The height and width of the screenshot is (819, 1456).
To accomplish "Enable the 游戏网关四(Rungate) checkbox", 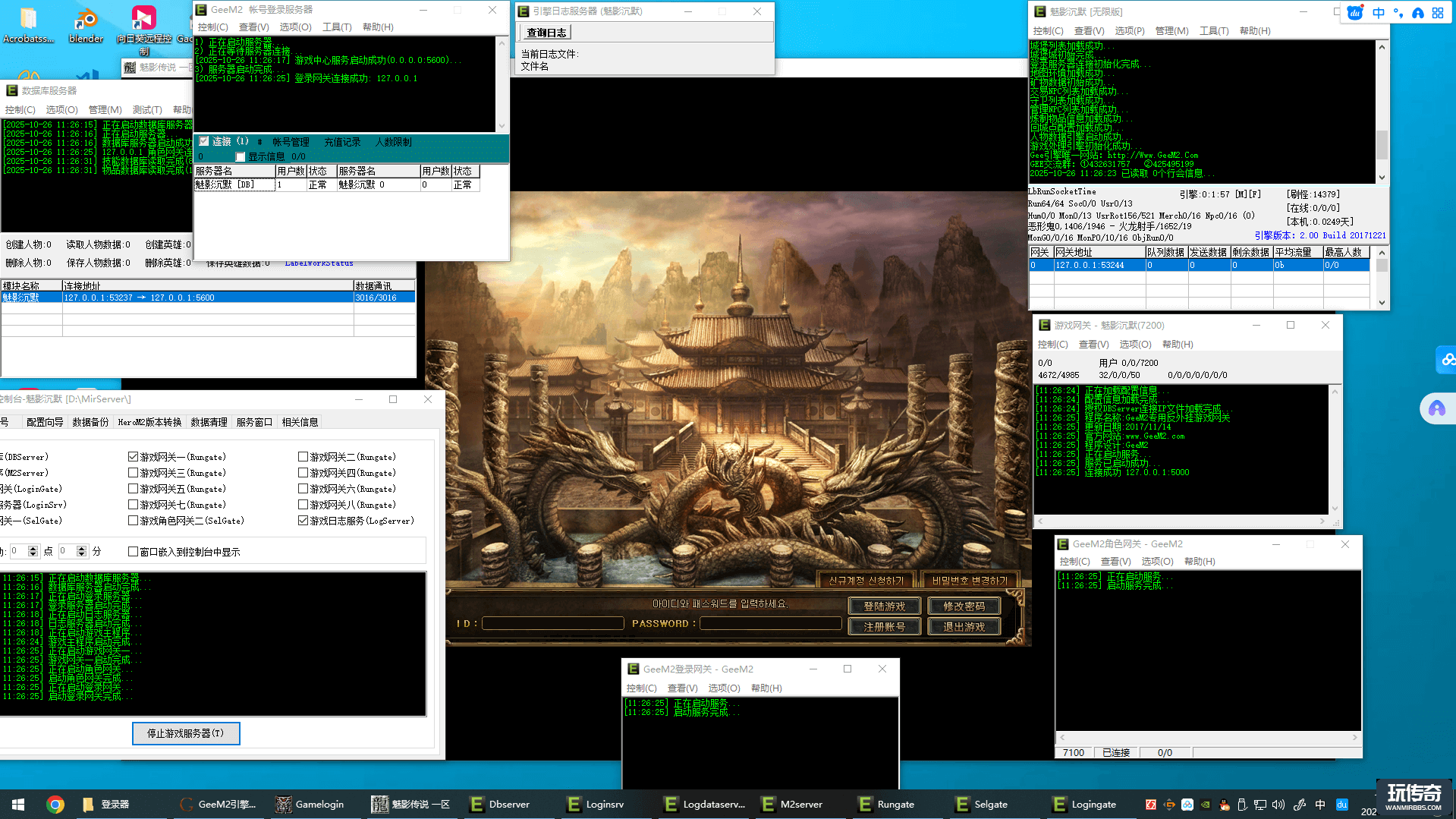I will [x=303, y=473].
